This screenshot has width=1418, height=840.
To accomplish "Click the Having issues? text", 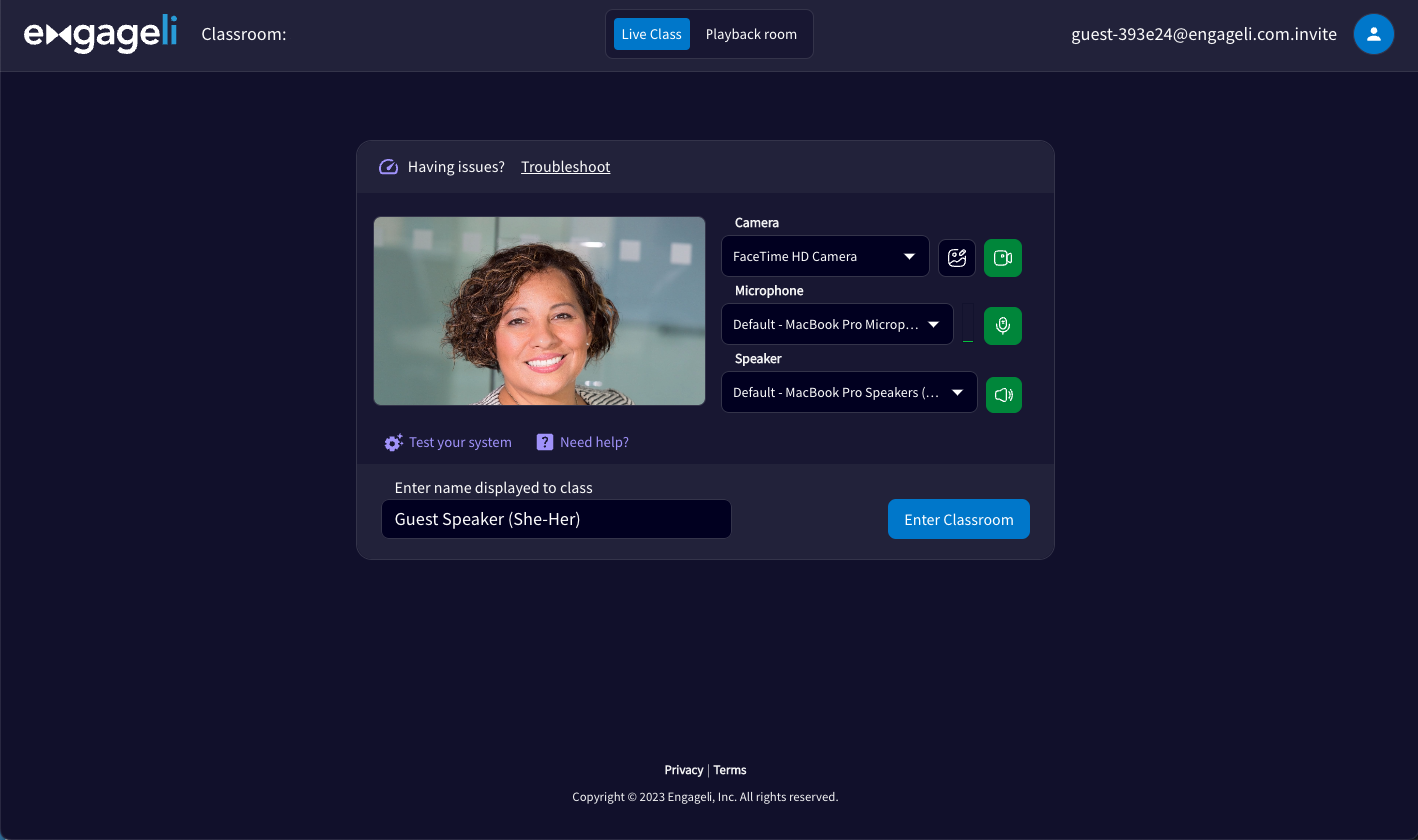I will coord(456,167).
